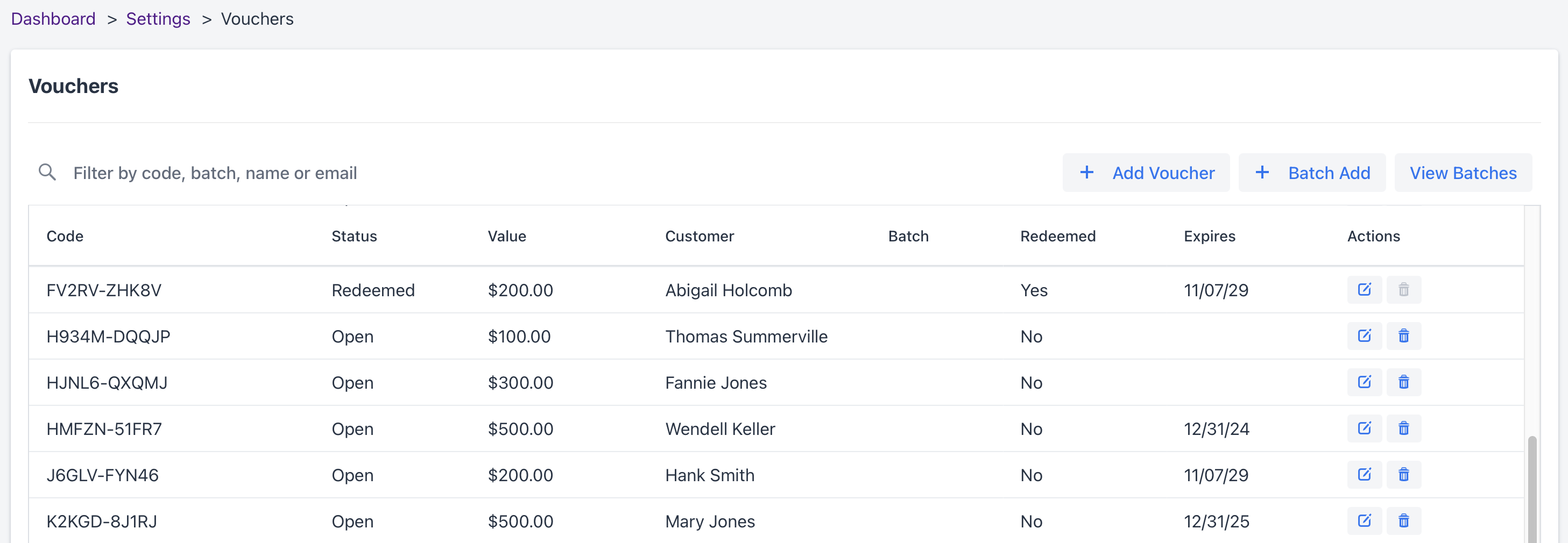Click the Customer column header
Image resolution: width=1568 pixels, height=543 pixels.
point(700,236)
